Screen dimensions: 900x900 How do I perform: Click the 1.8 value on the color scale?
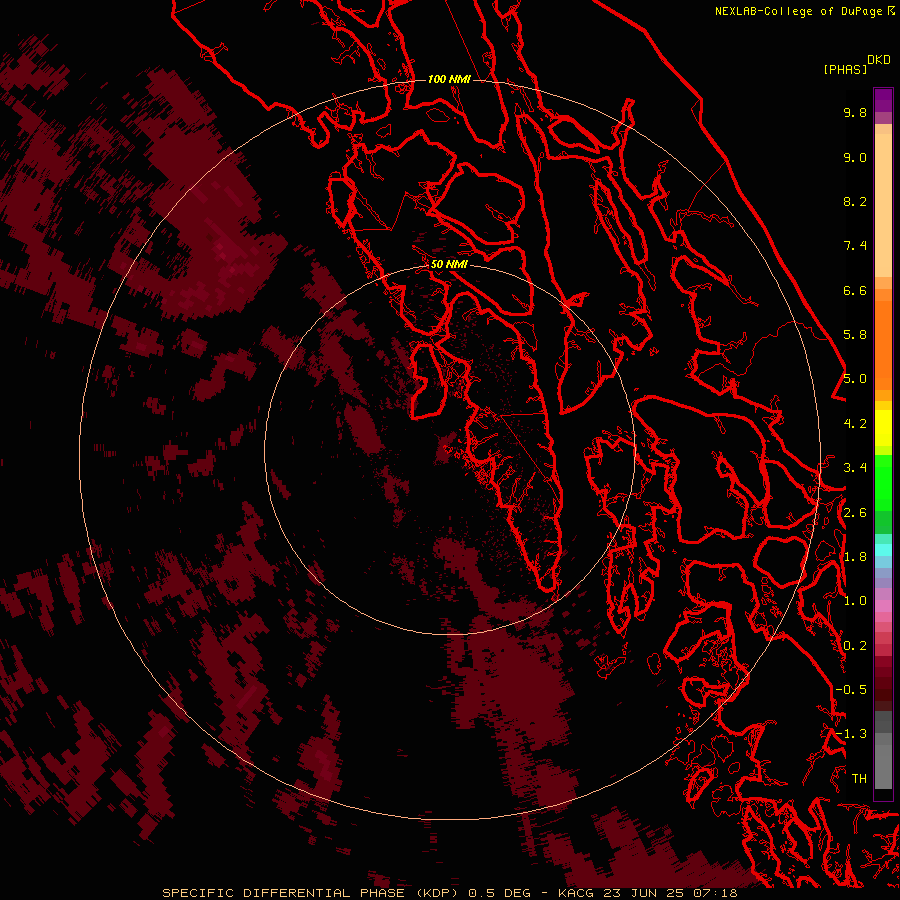pyautogui.click(x=855, y=557)
